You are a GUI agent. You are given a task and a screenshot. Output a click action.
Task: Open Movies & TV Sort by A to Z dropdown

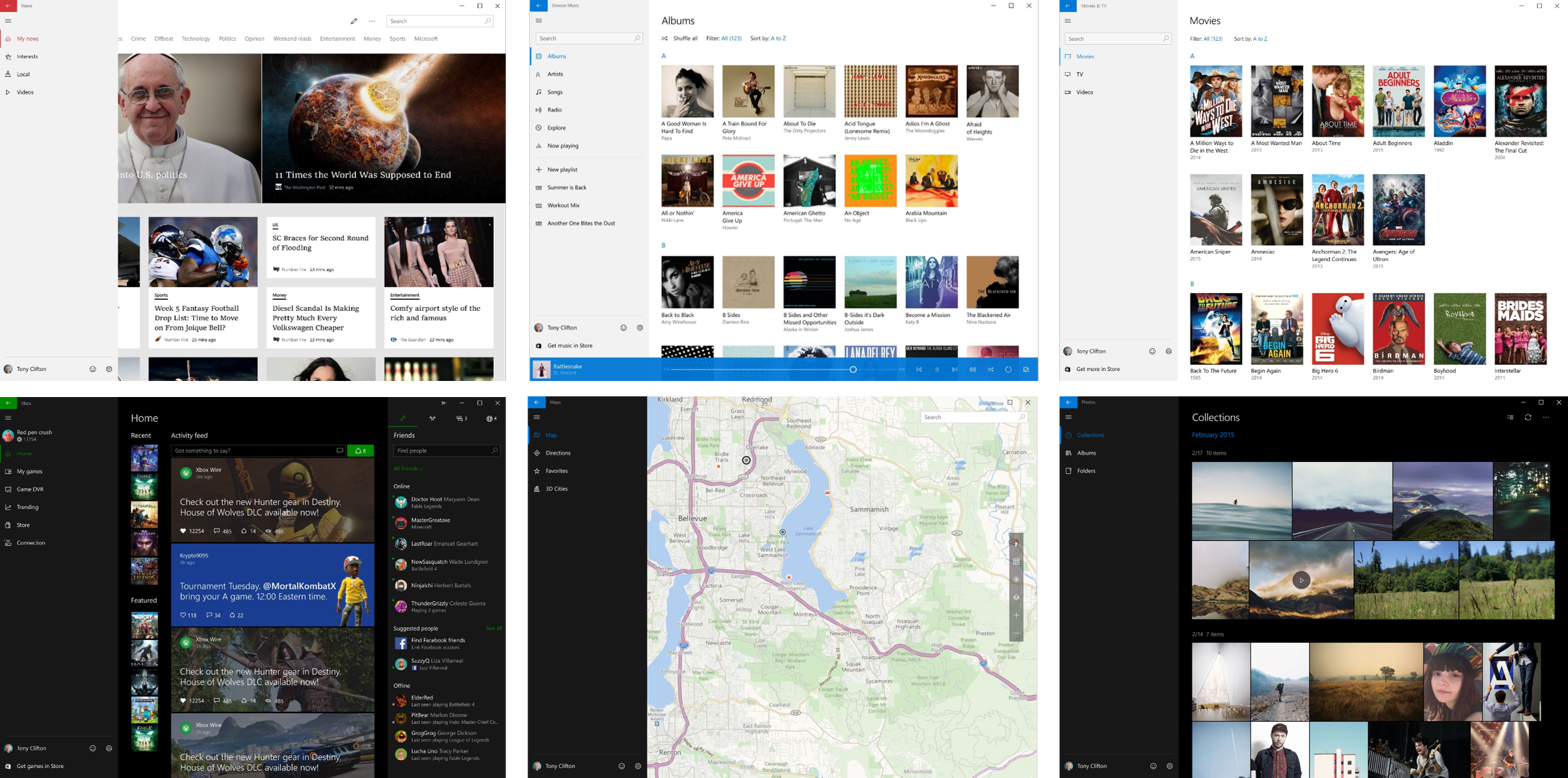[1251, 39]
